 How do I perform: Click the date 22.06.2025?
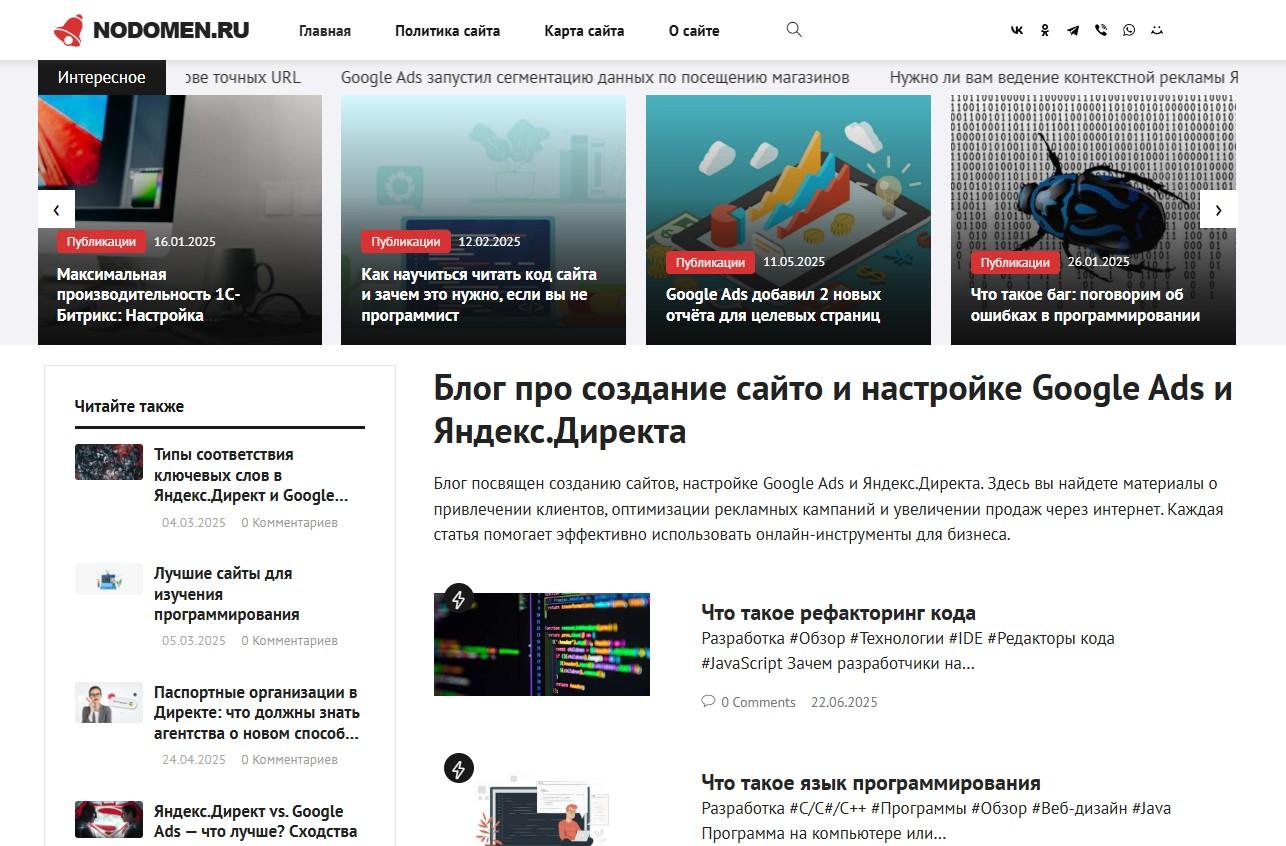click(x=844, y=702)
